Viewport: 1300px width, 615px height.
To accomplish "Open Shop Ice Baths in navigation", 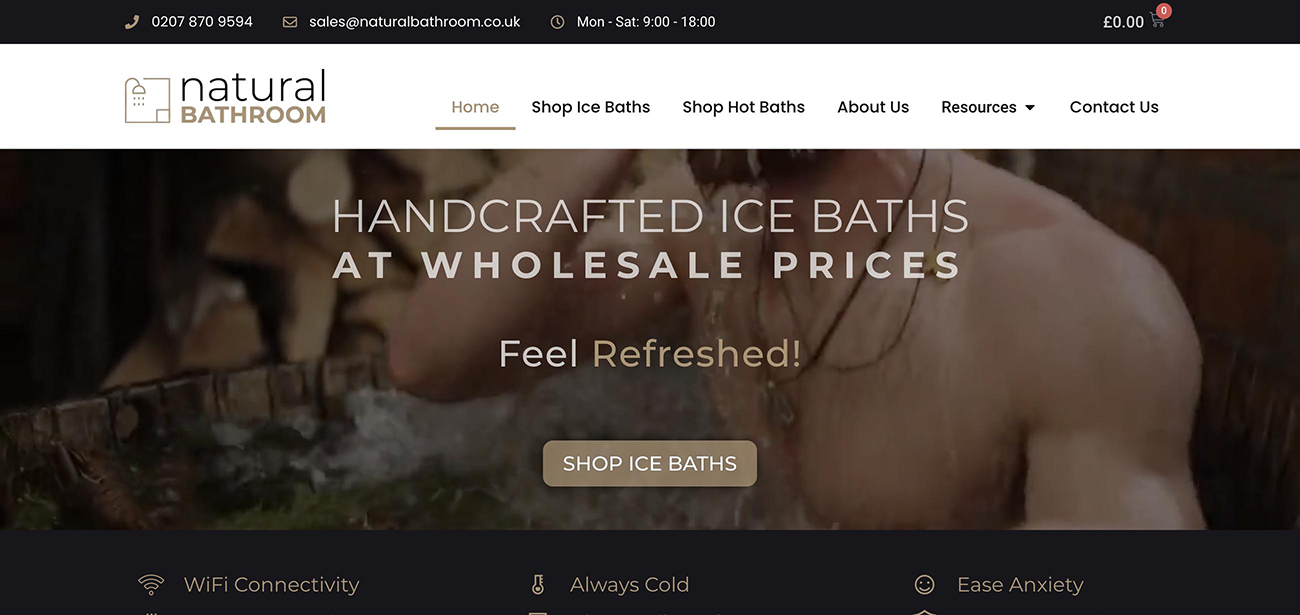I will tap(591, 107).
